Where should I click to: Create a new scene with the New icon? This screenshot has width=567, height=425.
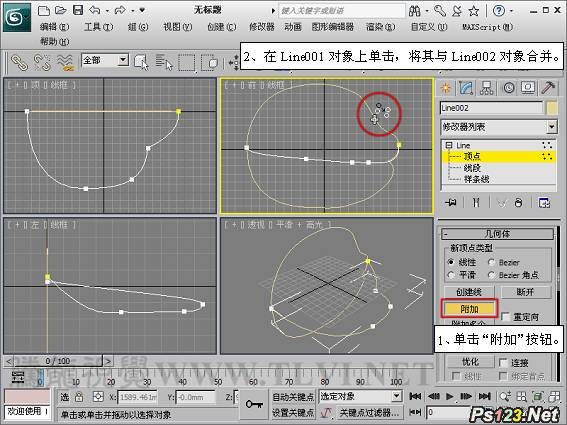tap(44, 10)
